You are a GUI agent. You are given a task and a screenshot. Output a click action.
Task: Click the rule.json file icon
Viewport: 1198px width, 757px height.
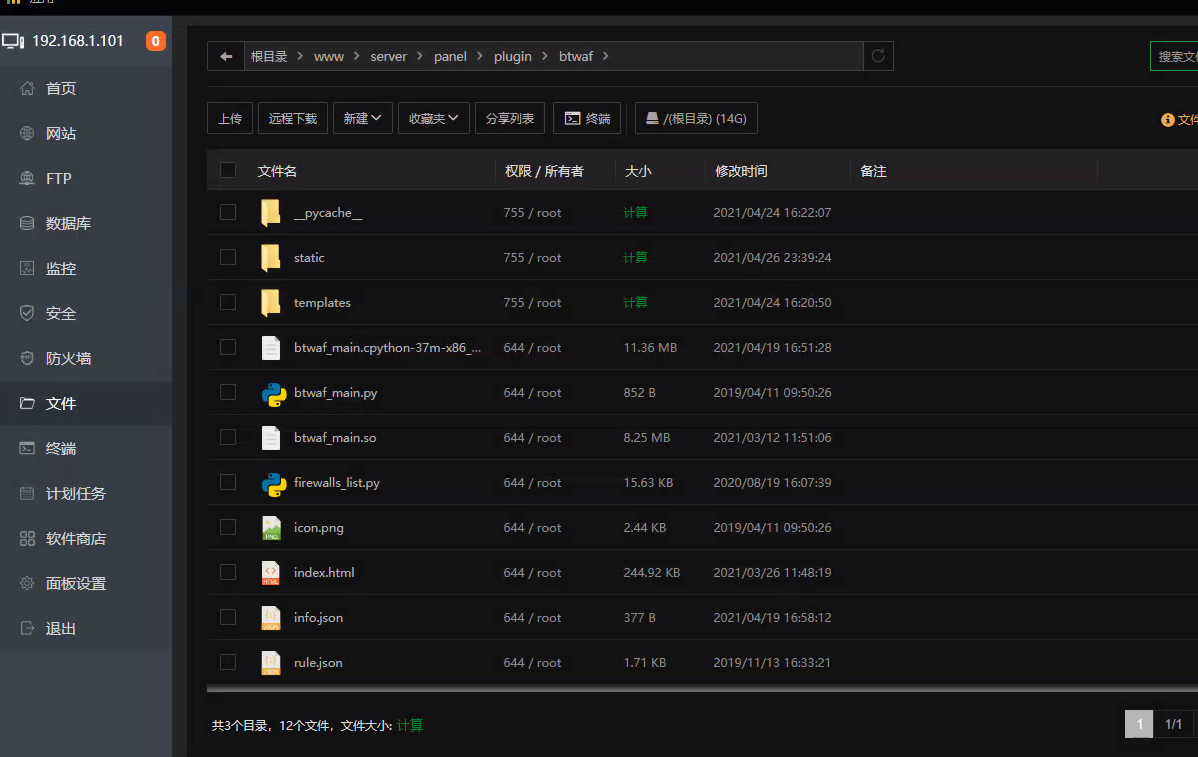[271, 663]
